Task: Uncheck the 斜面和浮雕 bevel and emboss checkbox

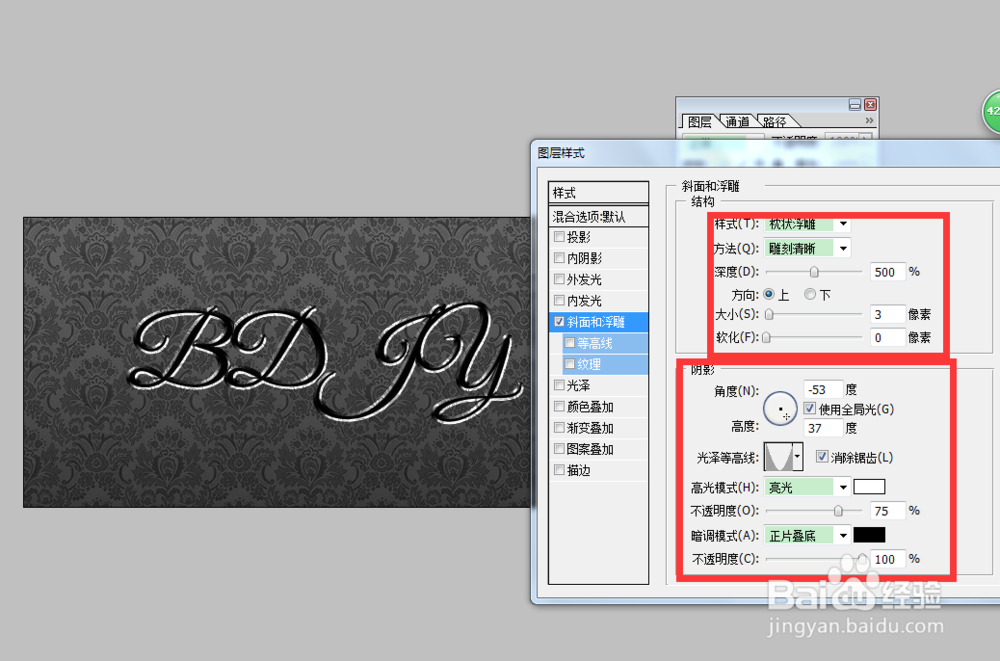Action: pos(559,322)
